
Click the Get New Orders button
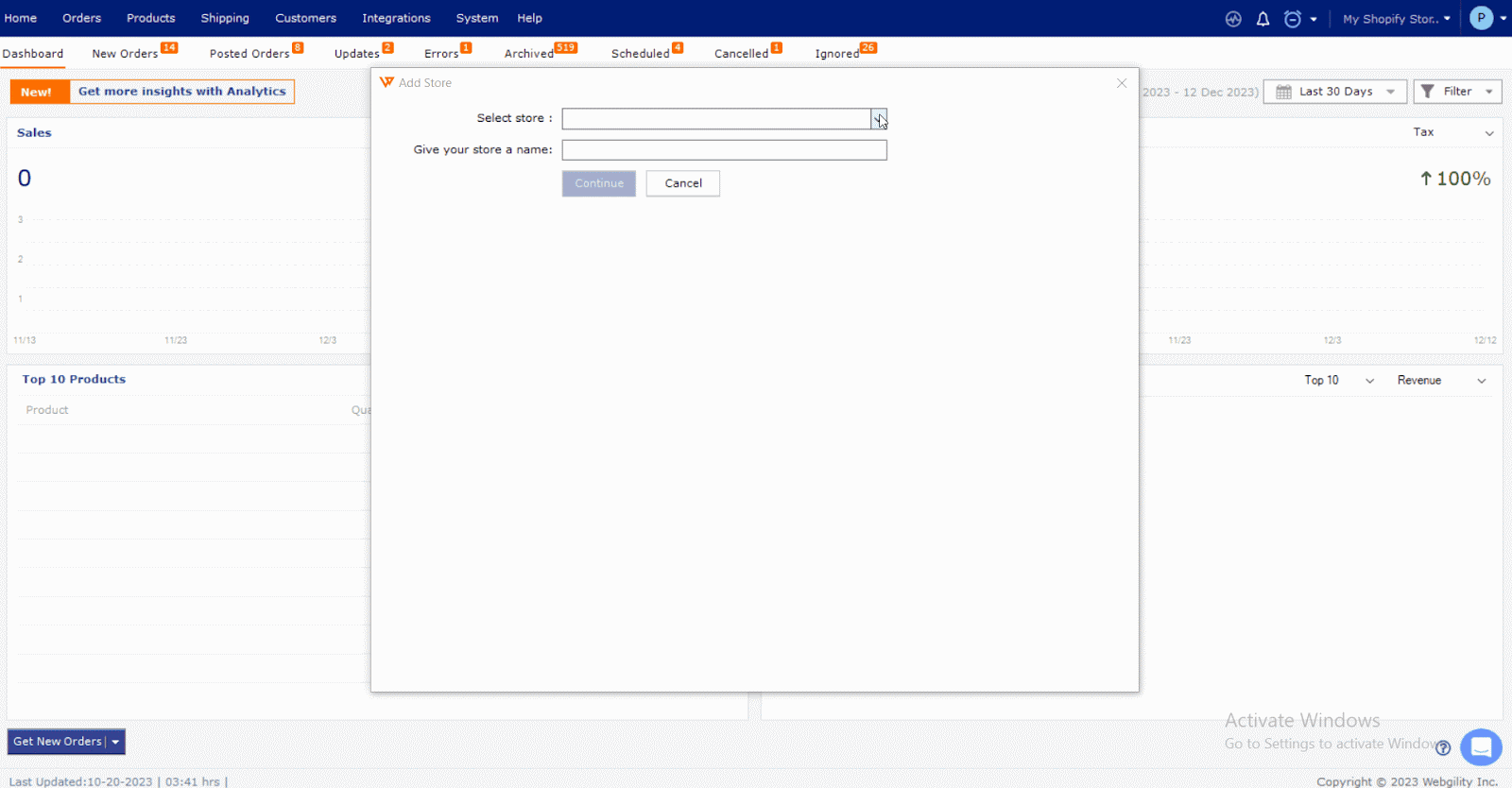pyautogui.click(x=57, y=742)
